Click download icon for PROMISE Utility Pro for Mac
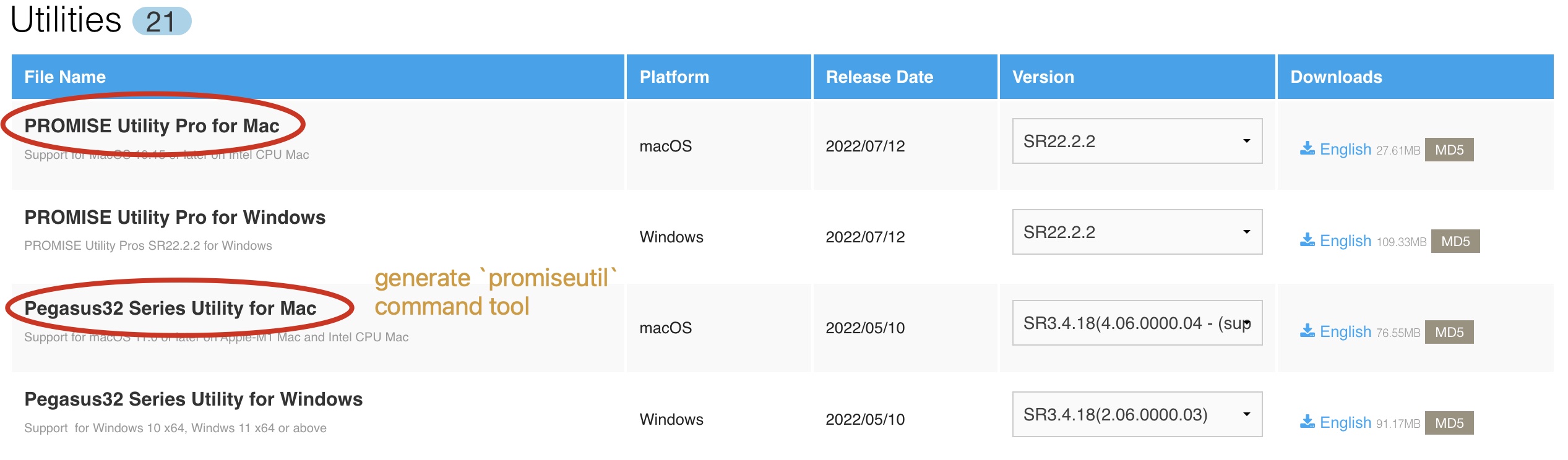 (1307, 148)
